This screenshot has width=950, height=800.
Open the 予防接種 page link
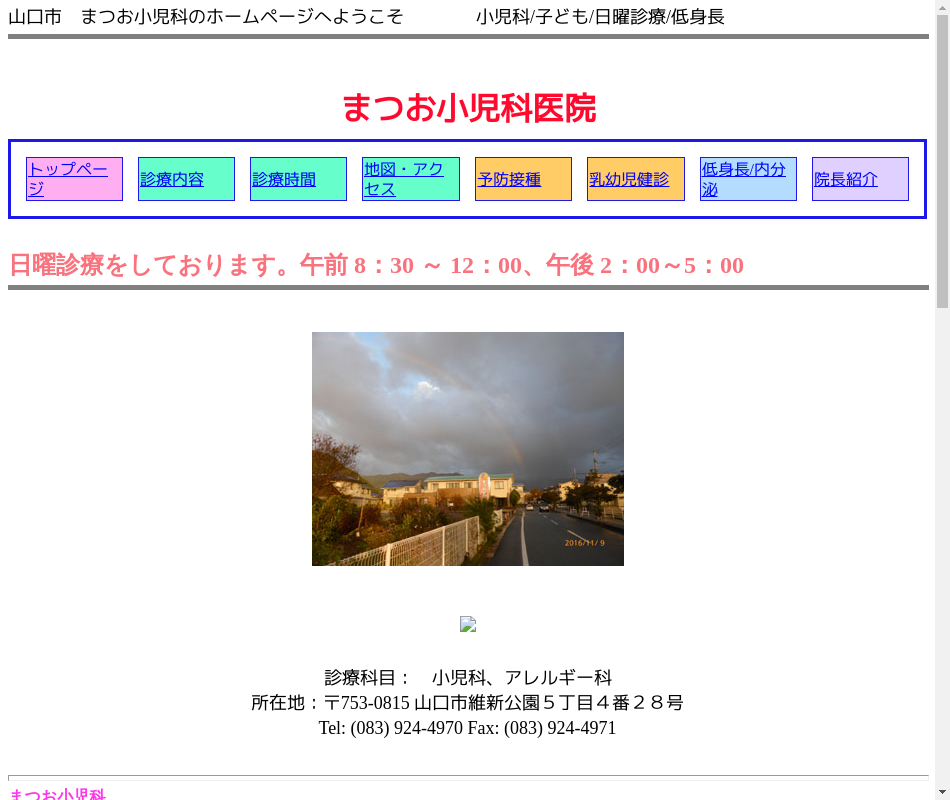click(x=509, y=180)
